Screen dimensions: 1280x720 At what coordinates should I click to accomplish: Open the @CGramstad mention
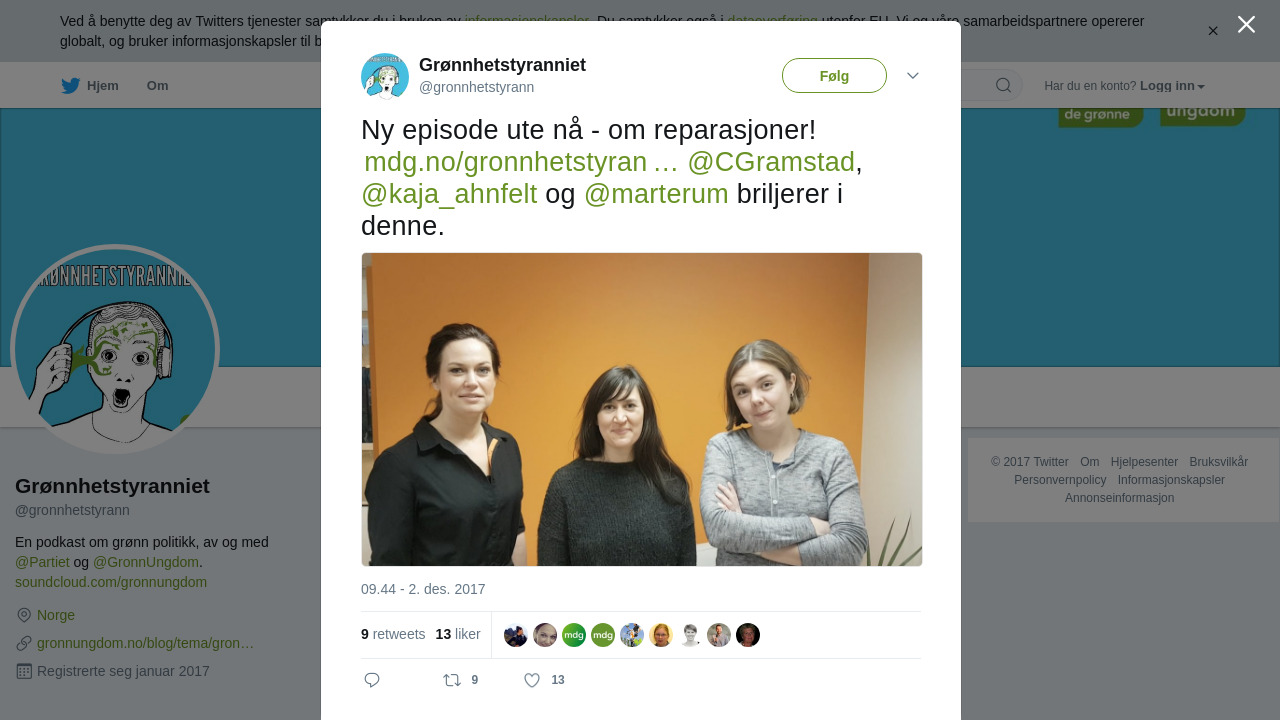[x=771, y=162]
